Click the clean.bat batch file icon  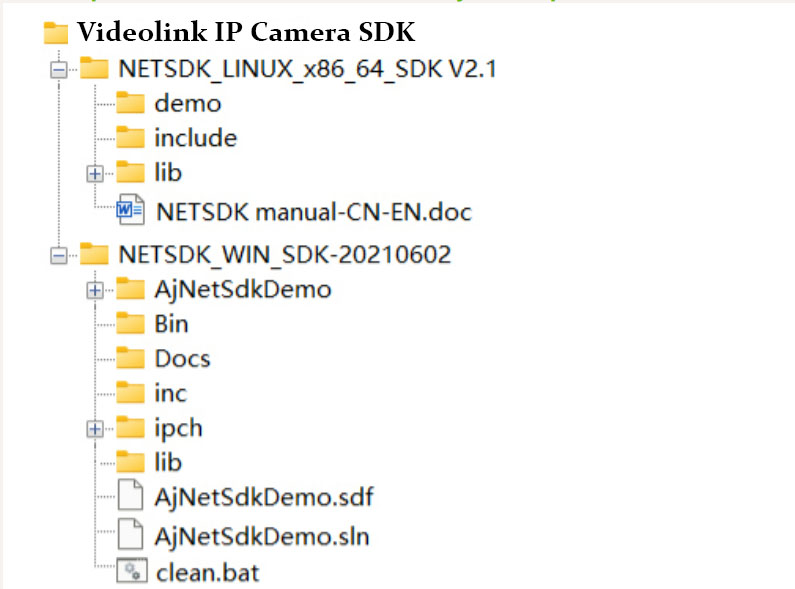click(131, 571)
